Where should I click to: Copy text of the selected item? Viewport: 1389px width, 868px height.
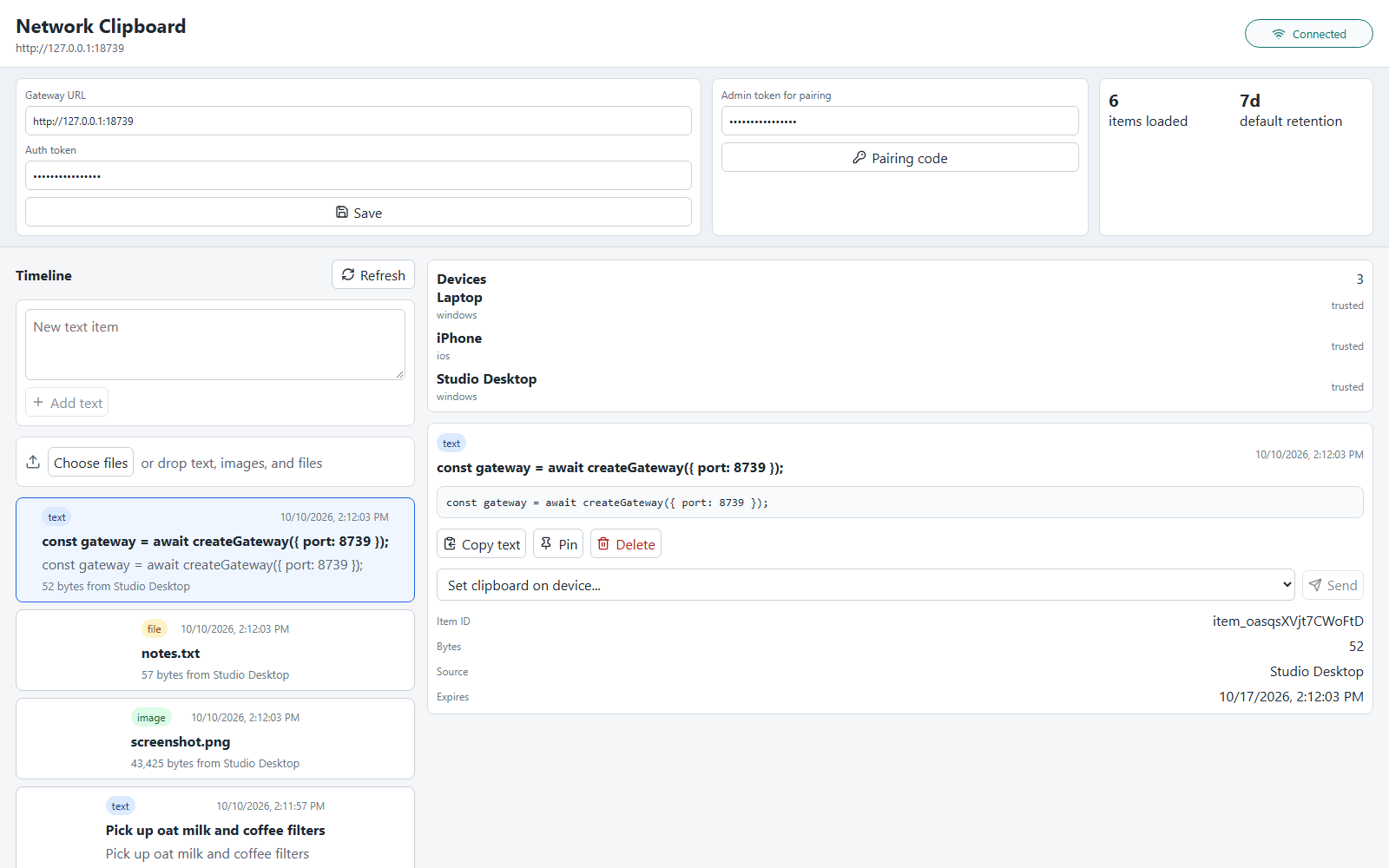pos(482,544)
